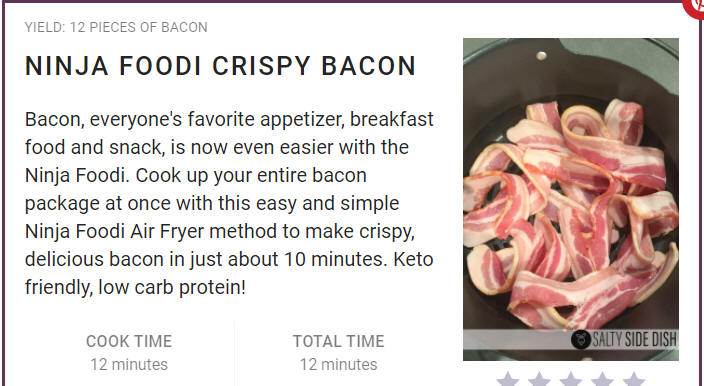
Task: Click the divider between Cook and Total Time
Action: coord(234,353)
